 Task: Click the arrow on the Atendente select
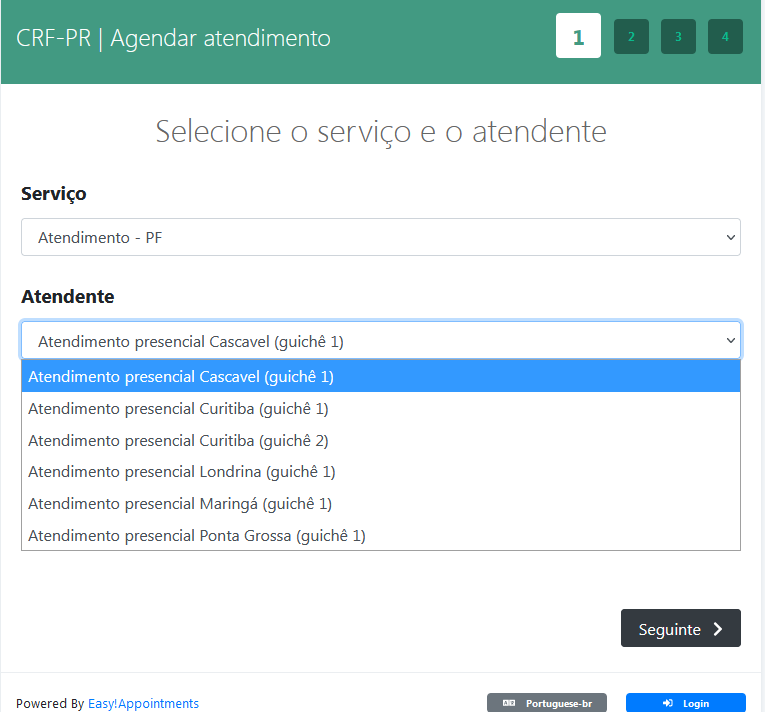tap(729, 341)
